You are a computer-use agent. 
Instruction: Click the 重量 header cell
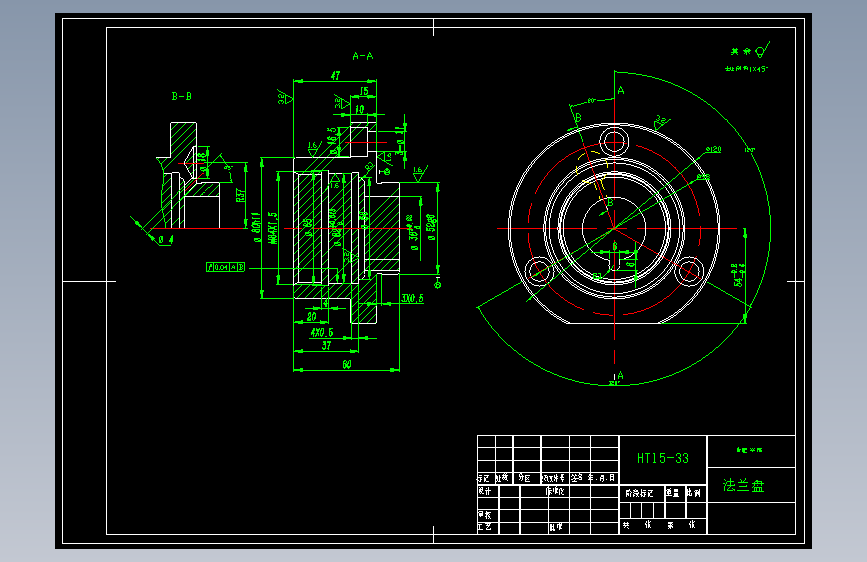click(672, 492)
